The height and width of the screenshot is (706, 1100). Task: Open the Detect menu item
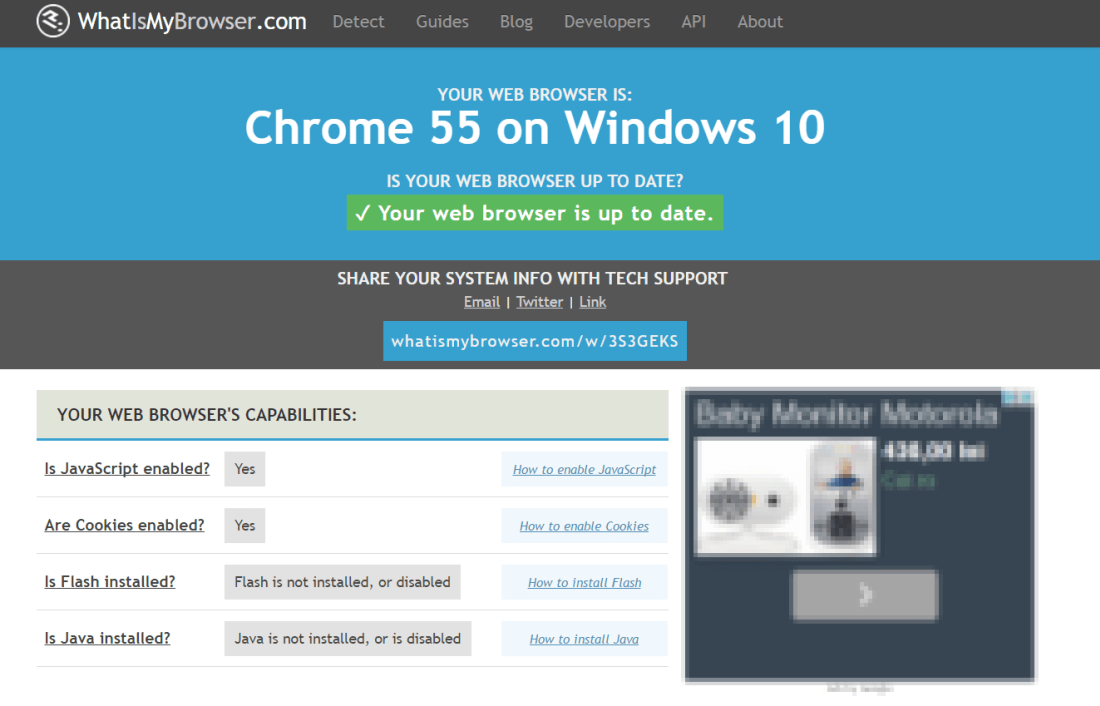(x=358, y=22)
